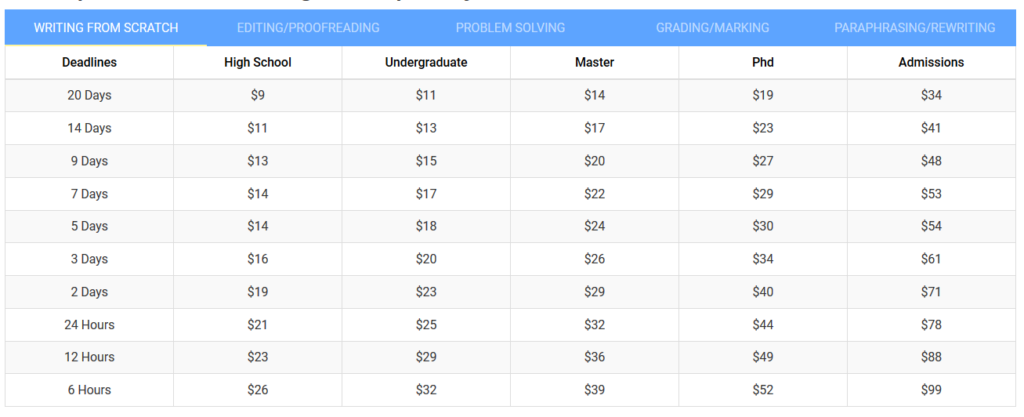The height and width of the screenshot is (417, 1024).
Task: Click the High School column header
Action: click(x=258, y=63)
